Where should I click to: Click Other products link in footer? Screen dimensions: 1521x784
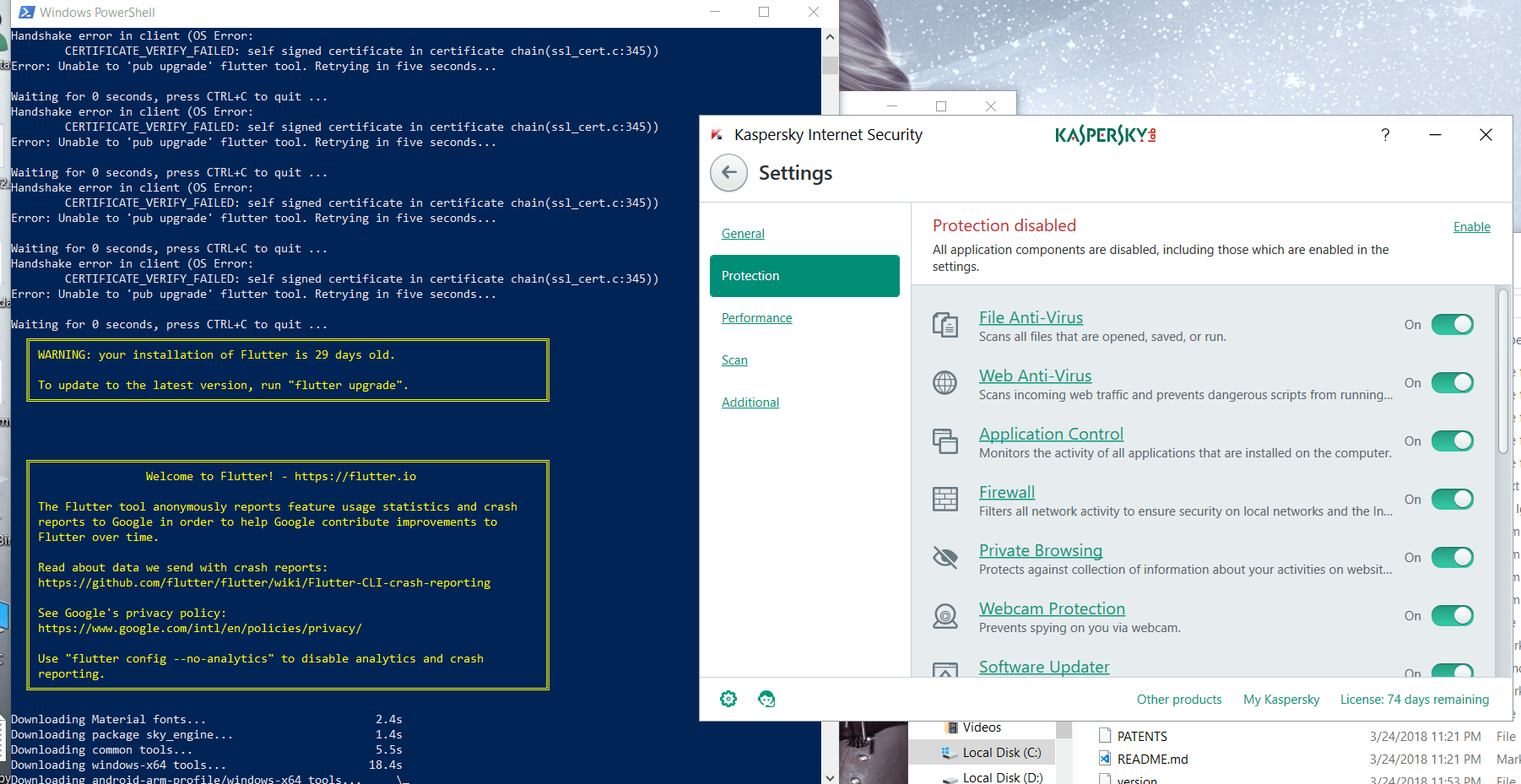pos(1178,700)
